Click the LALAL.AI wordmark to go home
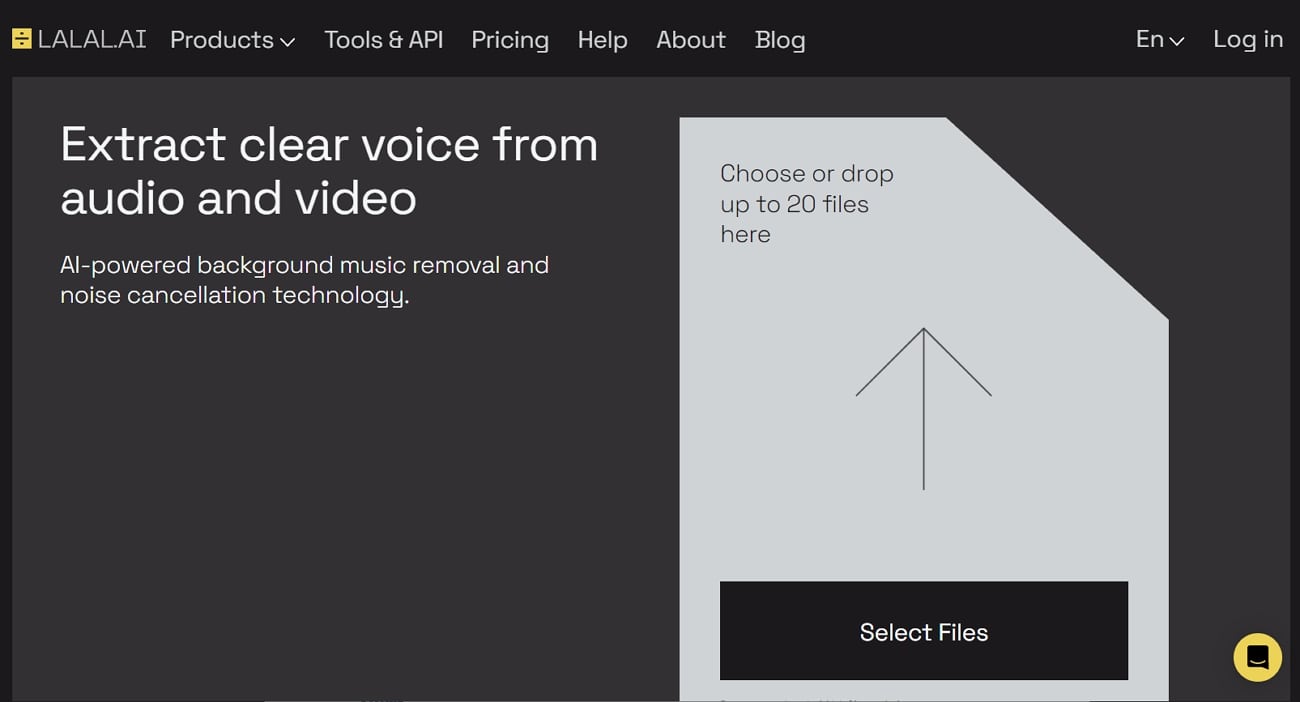This screenshot has height=702, width=1300. (90, 39)
